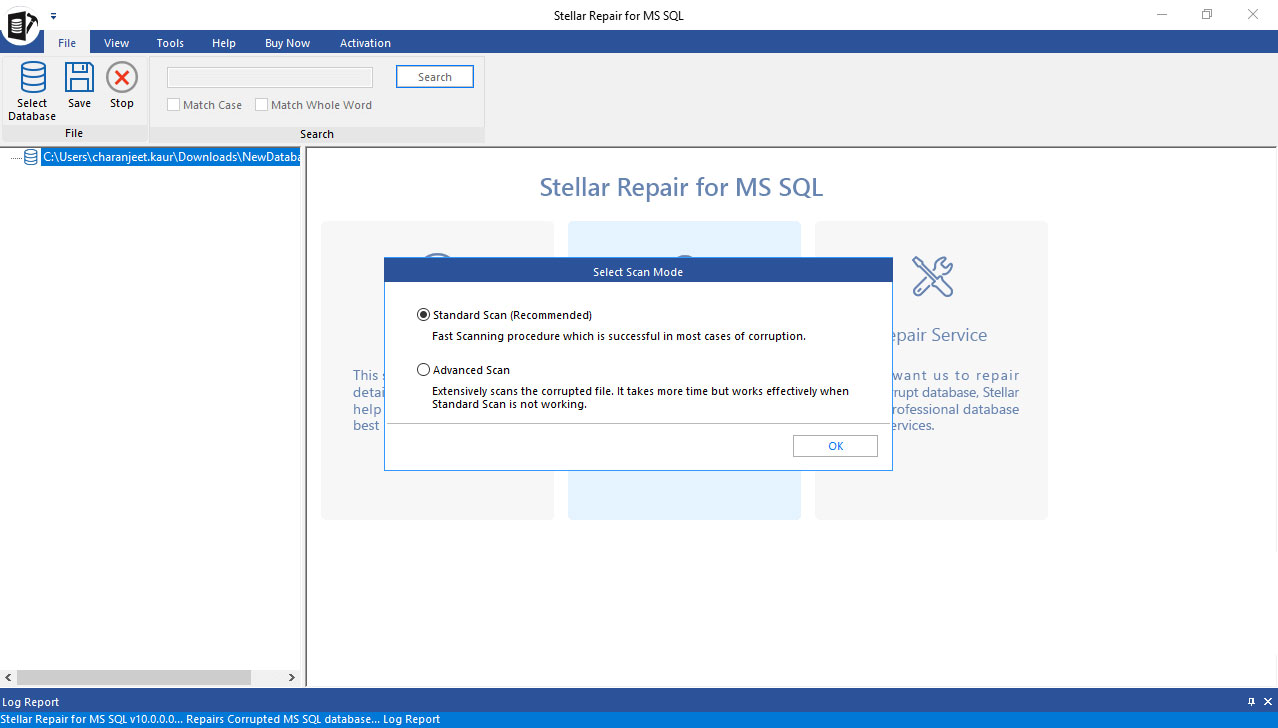Click the Stellar app logo icon
This screenshot has height=728, width=1278.
click(21, 24)
